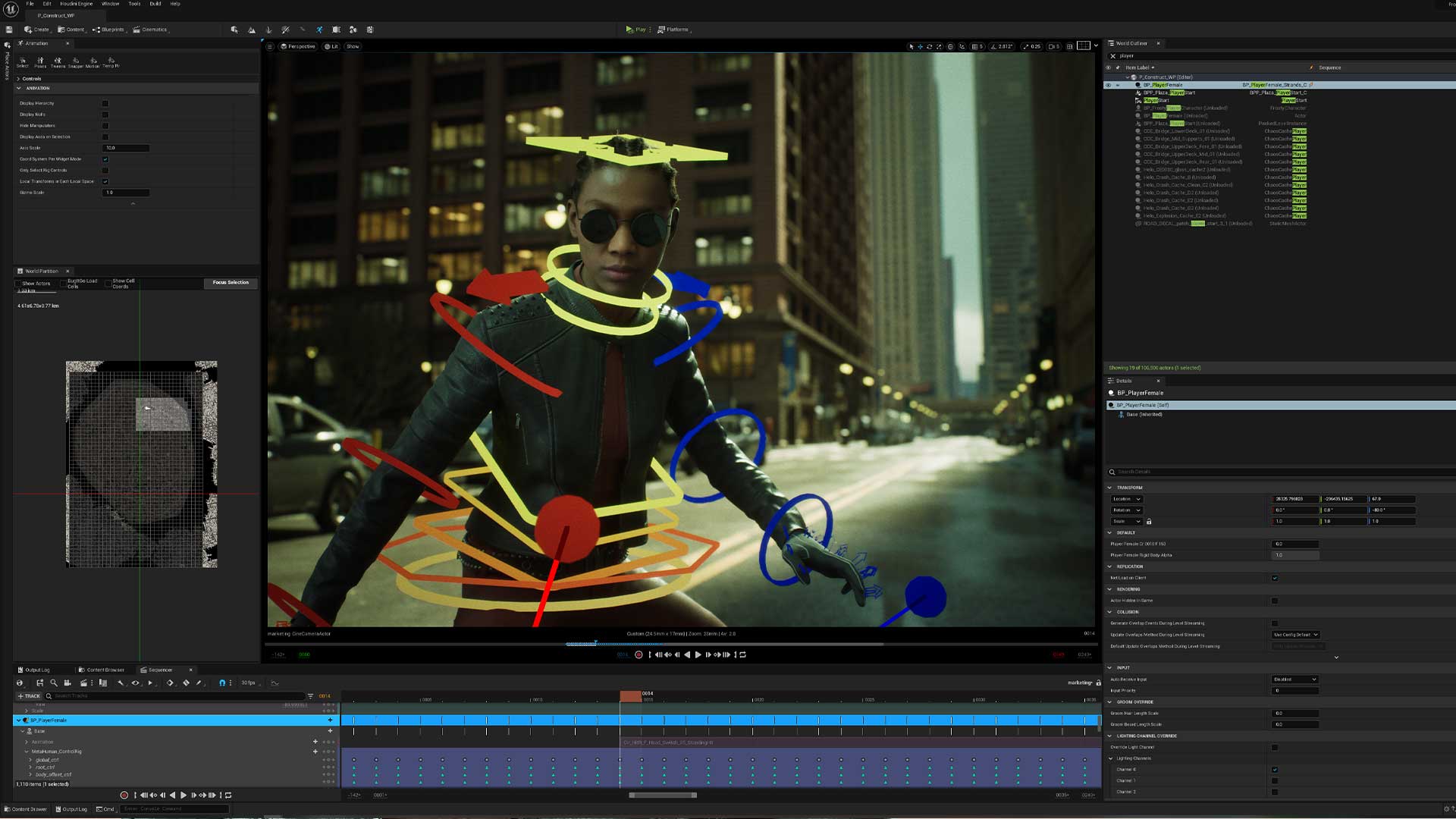The width and height of the screenshot is (1456, 819).
Task: Open the File menu
Action: [x=30, y=4]
